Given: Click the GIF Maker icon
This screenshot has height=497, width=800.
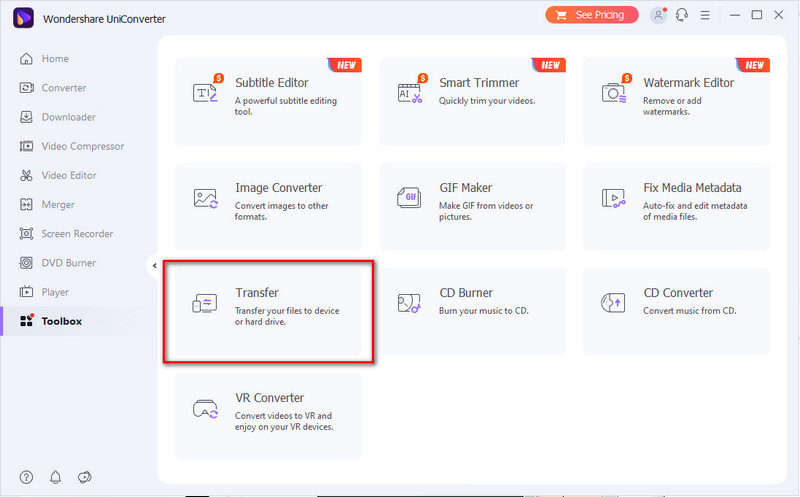Looking at the screenshot, I should click(409, 197).
